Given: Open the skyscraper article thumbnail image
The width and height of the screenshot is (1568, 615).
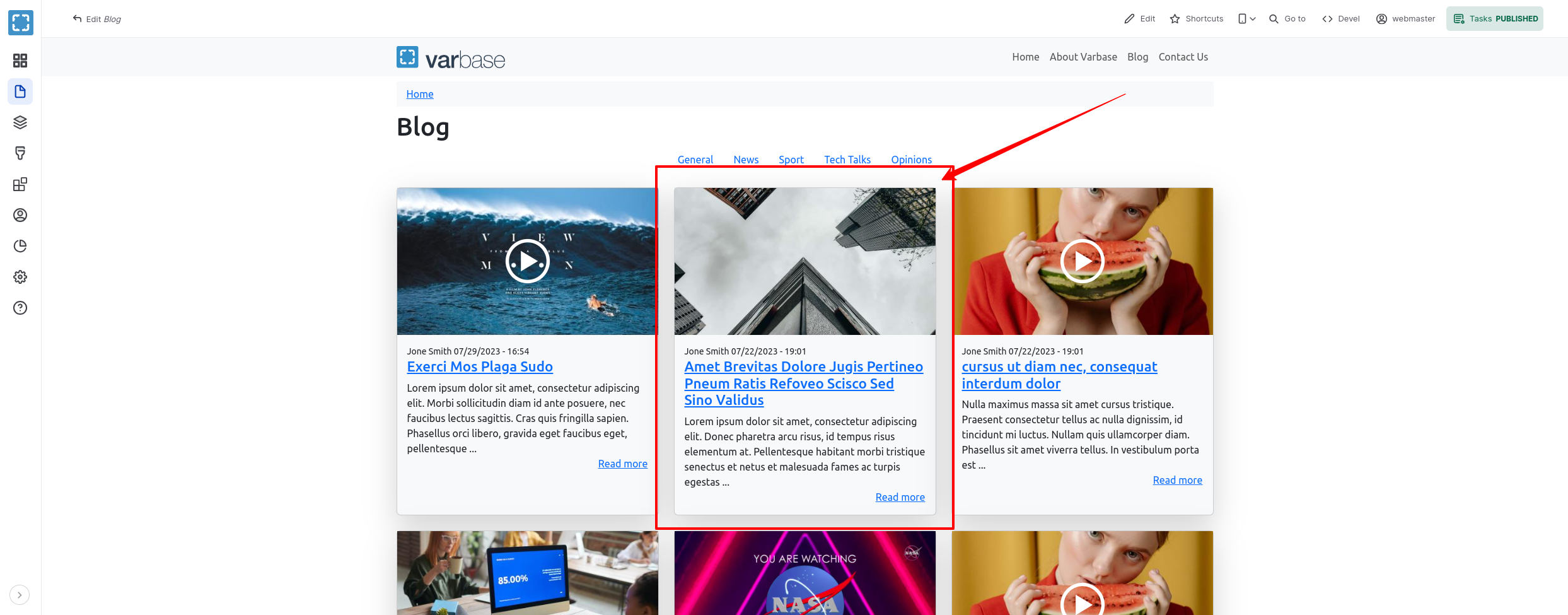Looking at the screenshot, I should tap(804, 261).
